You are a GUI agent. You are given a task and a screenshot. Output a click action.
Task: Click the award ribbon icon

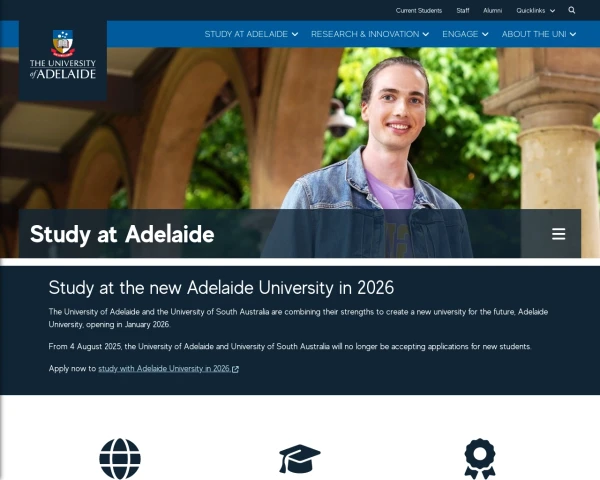(x=480, y=459)
